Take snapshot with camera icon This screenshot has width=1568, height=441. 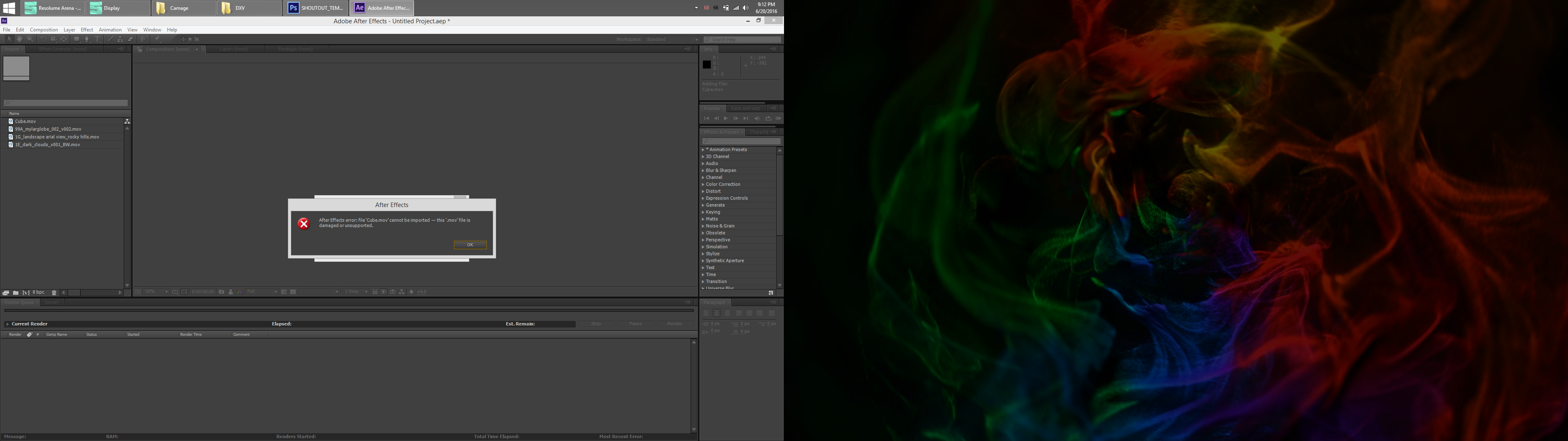pyautogui.click(x=222, y=292)
